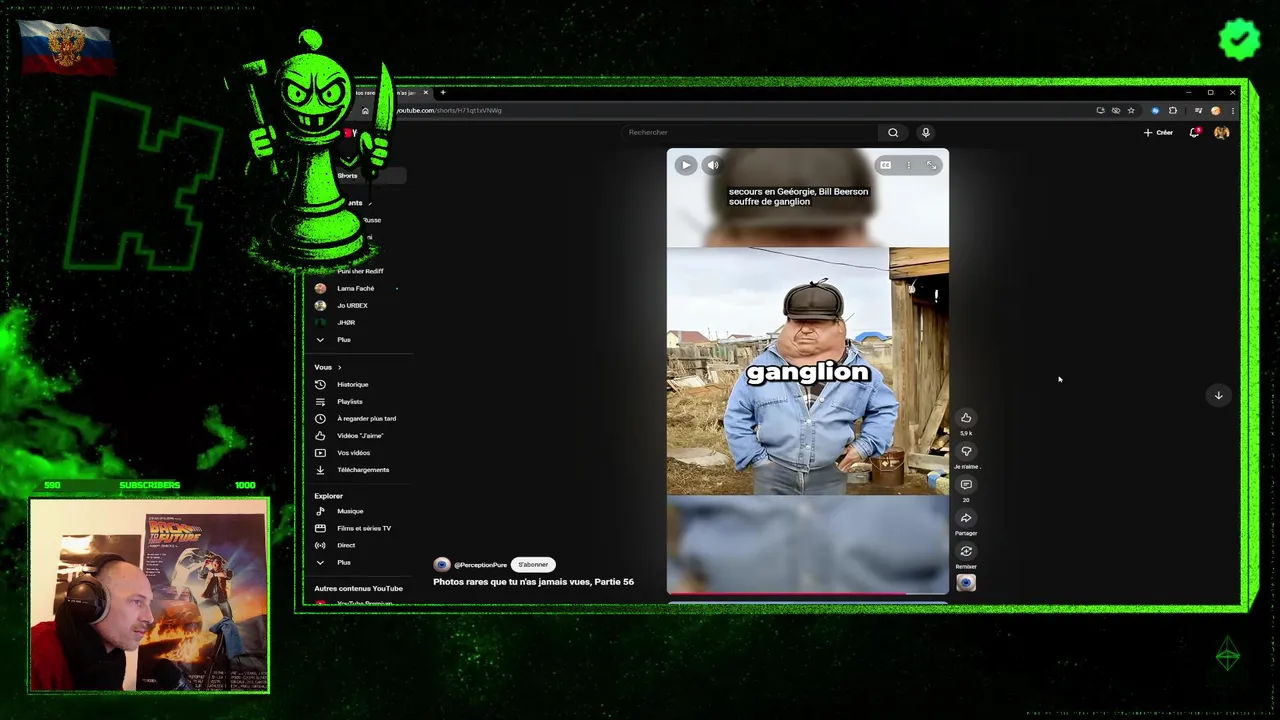Open the @PerceptionPure channel link
This screenshot has width=1280, height=720.
(481, 565)
